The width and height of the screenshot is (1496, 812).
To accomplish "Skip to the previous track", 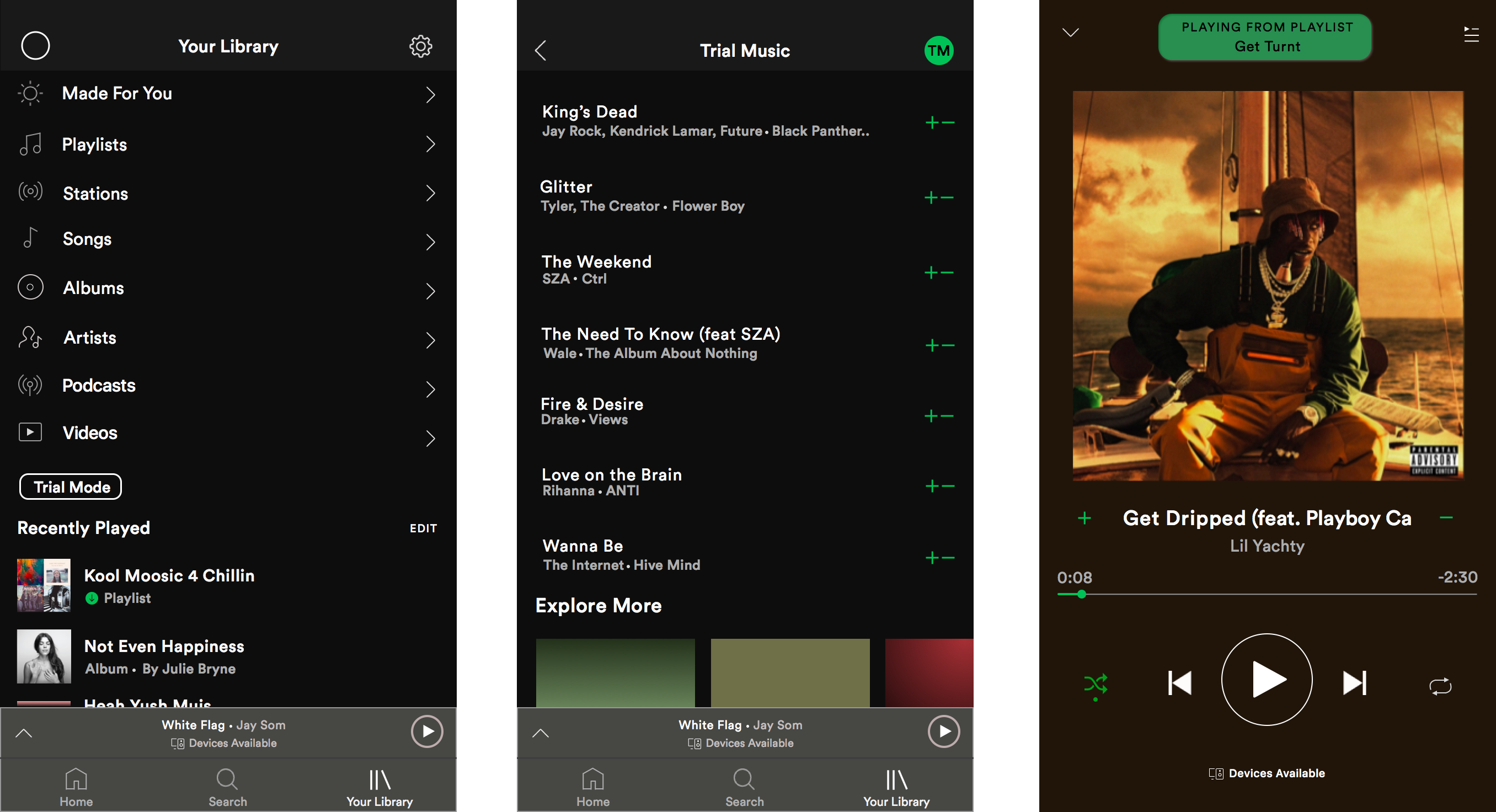I will pyautogui.click(x=1179, y=682).
